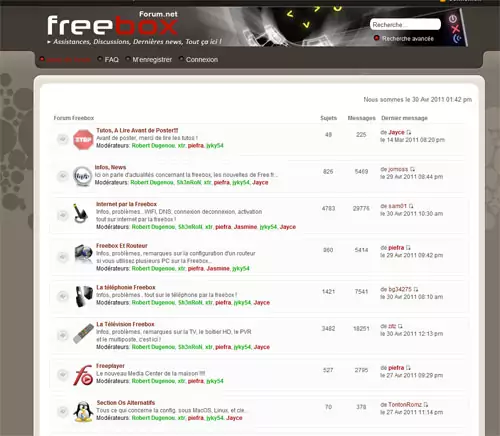Open the FAQ menu item
The image size is (500, 436).
111,60
